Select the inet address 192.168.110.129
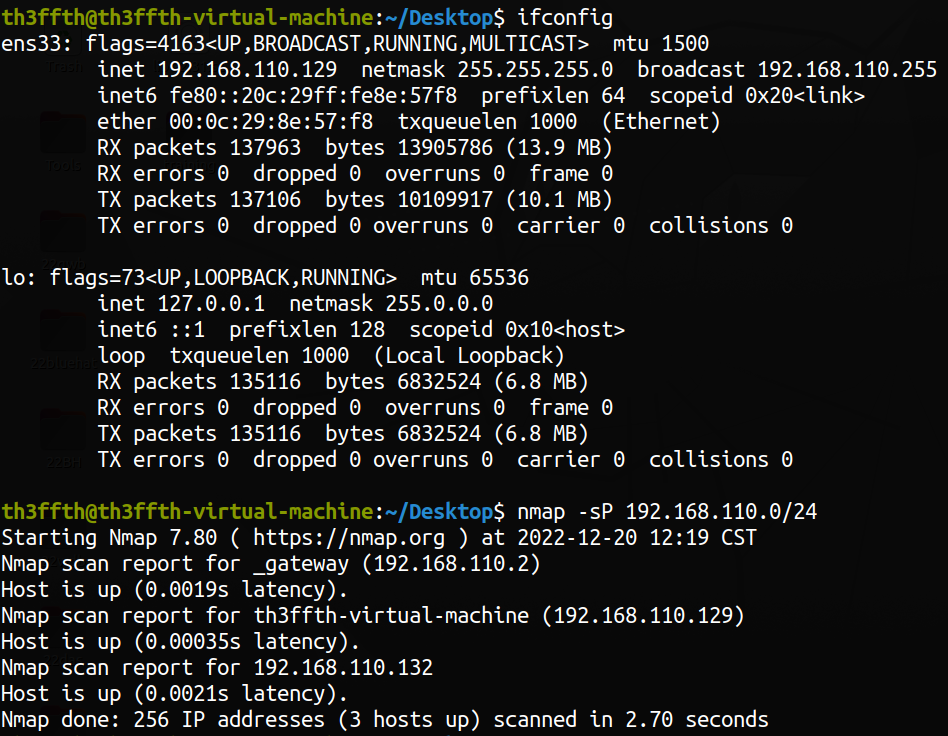The width and height of the screenshot is (948, 736). (247, 70)
